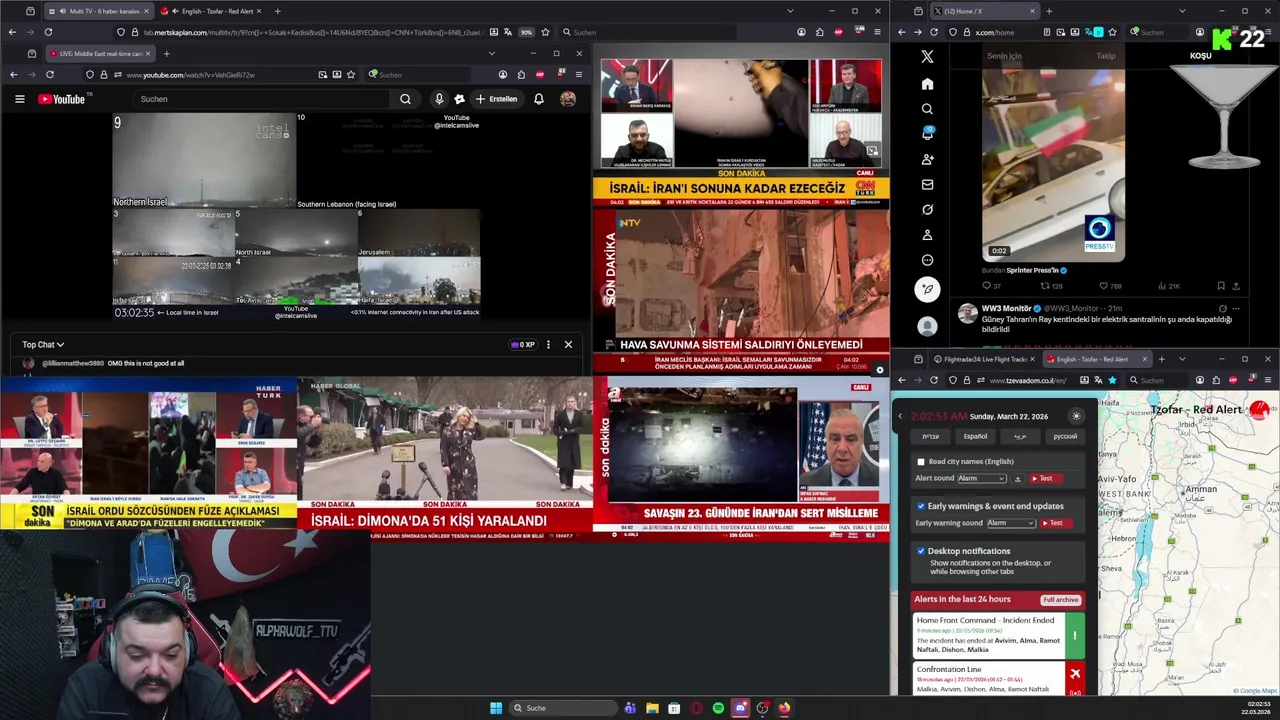The image size is (1280, 720).
Task: Click YouTube 'Erstellen' create button
Action: pyautogui.click(x=496, y=99)
